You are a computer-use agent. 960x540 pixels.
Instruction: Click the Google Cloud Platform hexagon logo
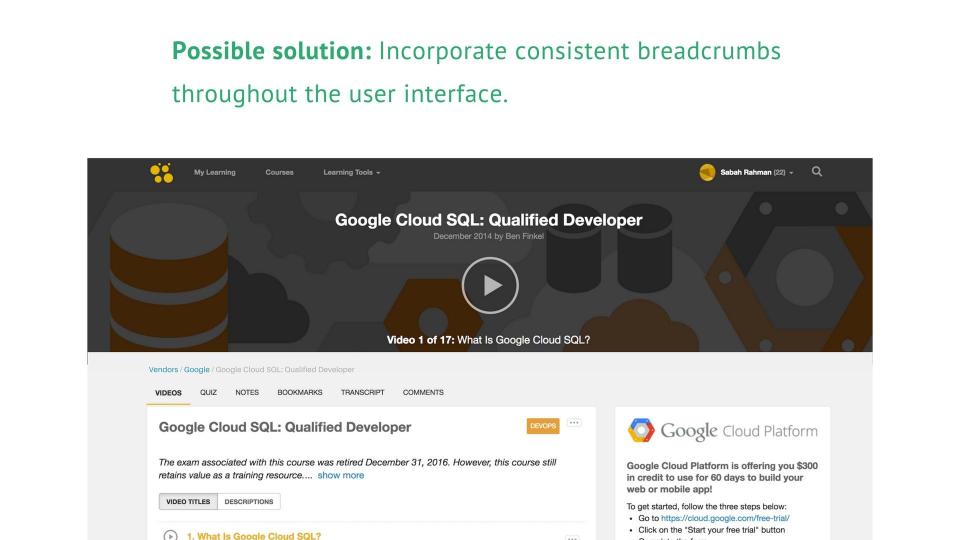[x=641, y=430]
